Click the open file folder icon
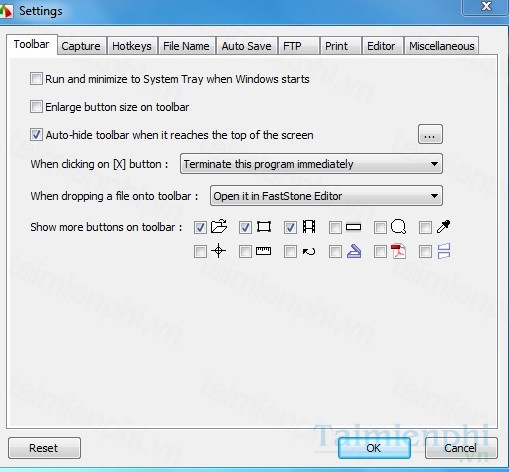The width and height of the screenshot is (509, 472). pos(219,226)
